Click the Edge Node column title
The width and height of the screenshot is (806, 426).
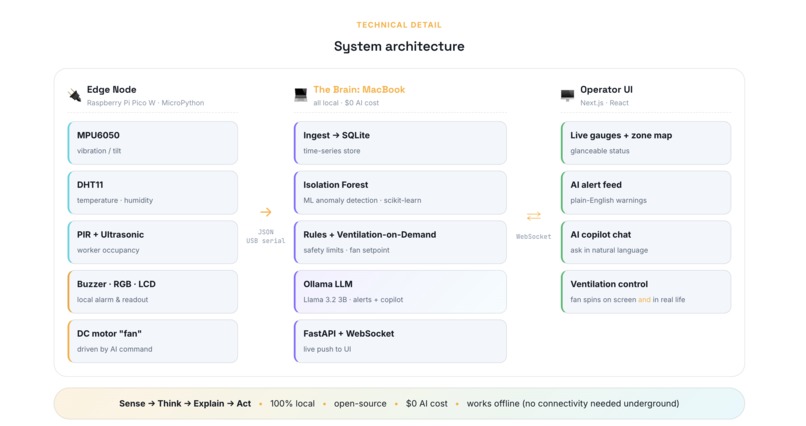coord(112,89)
